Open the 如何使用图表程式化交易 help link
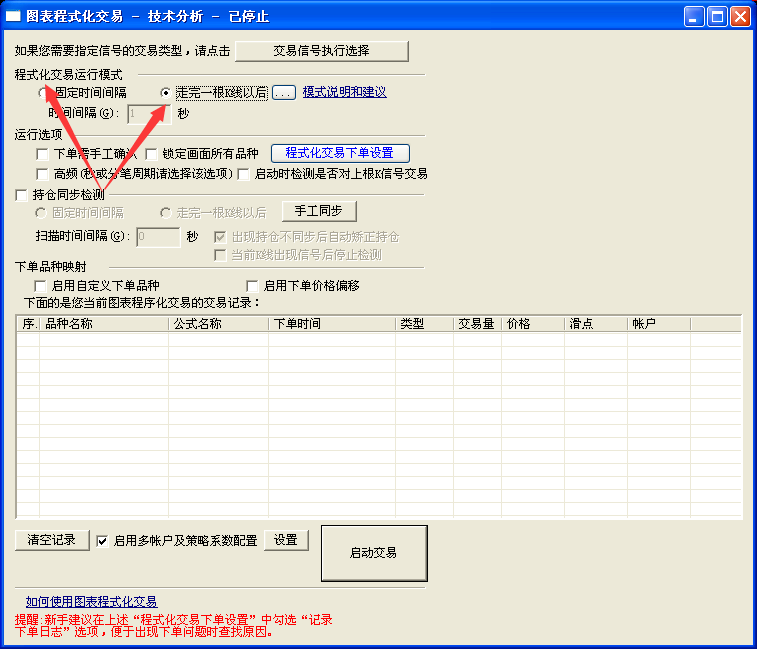The height and width of the screenshot is (649, 757). click(91, 602)
